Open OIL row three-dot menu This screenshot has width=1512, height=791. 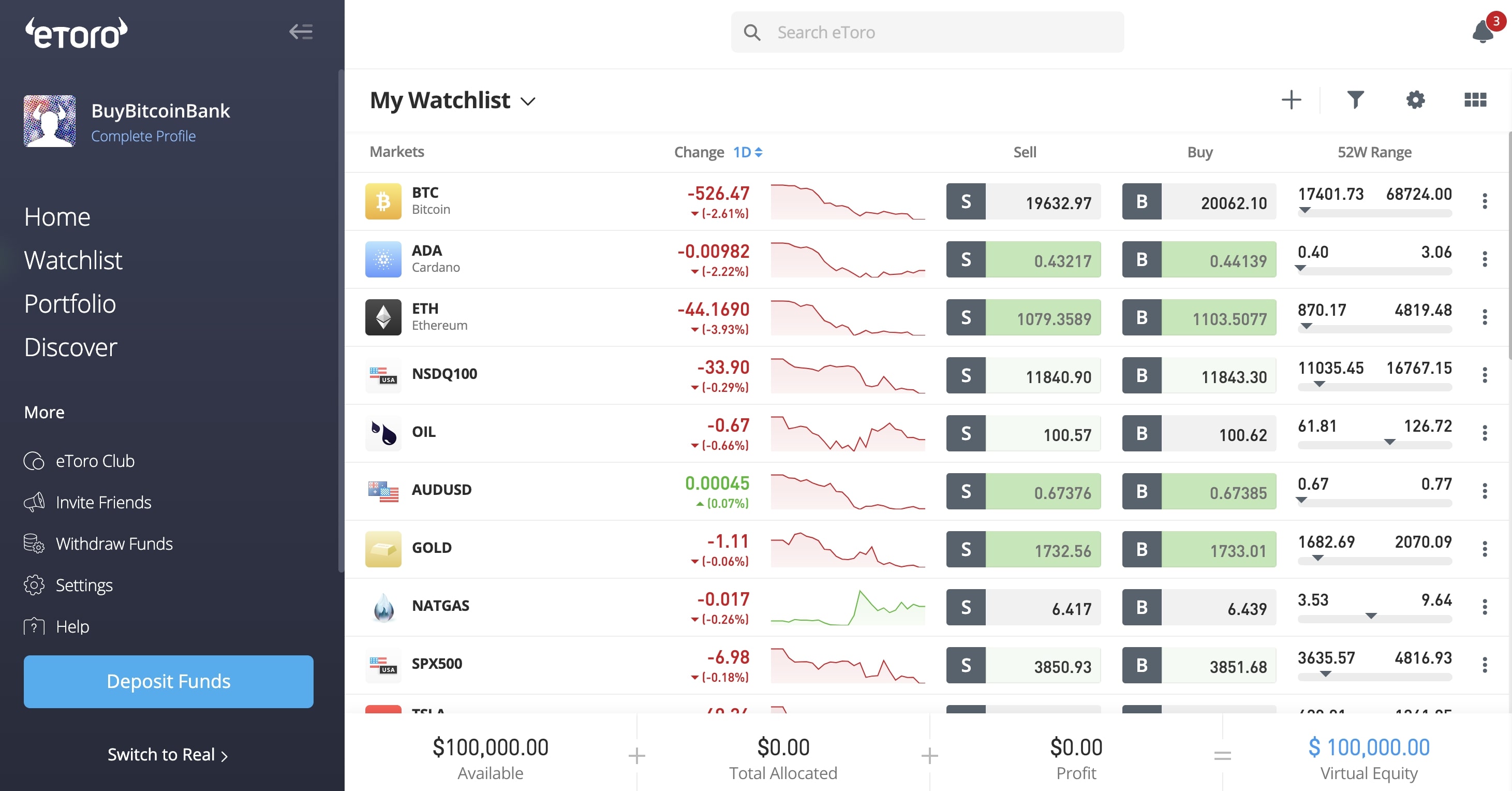(x=1485, y=433)
